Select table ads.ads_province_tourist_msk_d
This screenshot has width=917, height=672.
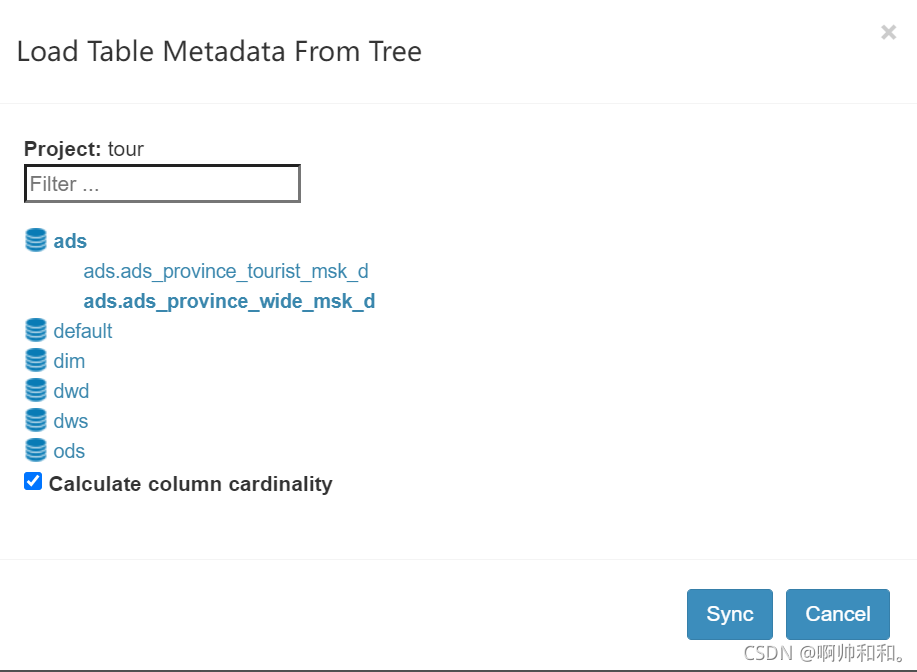pos(226,271)
